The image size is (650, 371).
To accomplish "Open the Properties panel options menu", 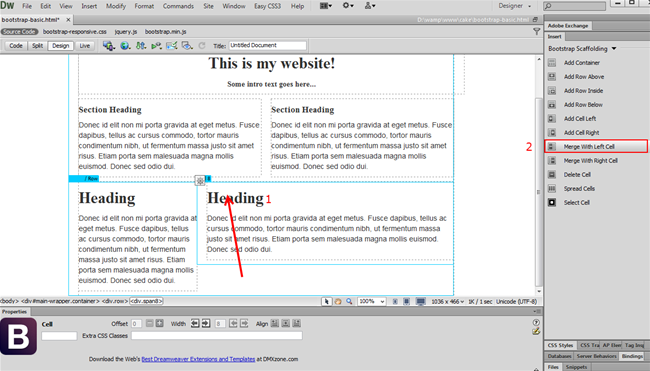I will pos(537,311).
